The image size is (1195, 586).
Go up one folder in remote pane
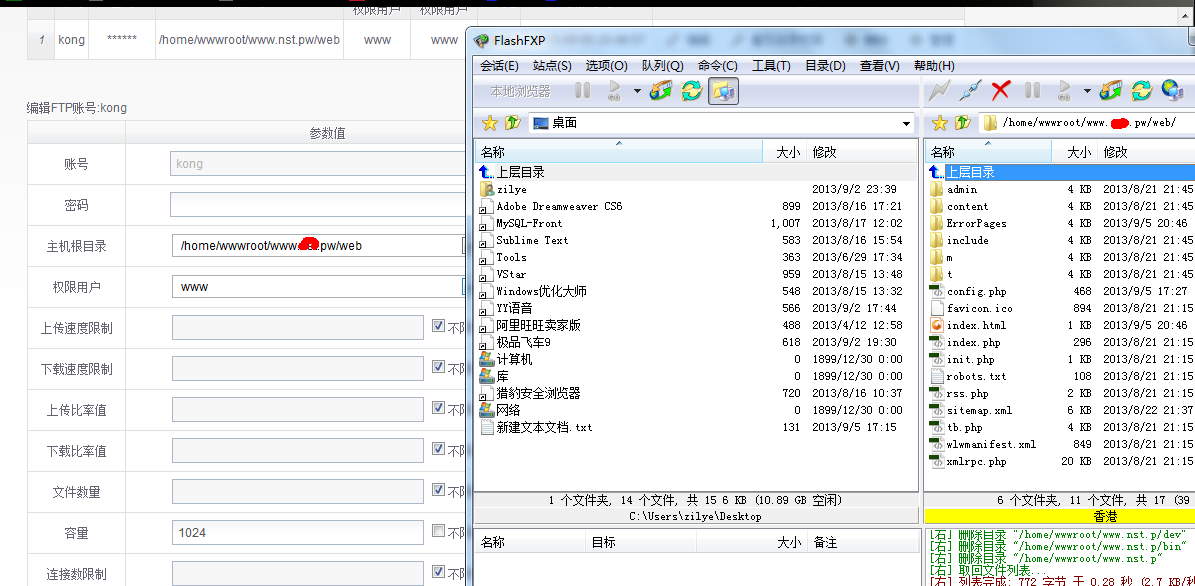point(962,123)
